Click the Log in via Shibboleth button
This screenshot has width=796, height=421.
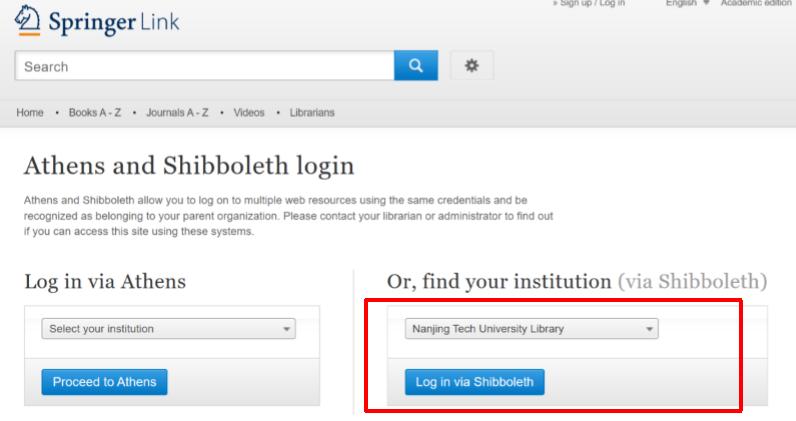point(474,382)
